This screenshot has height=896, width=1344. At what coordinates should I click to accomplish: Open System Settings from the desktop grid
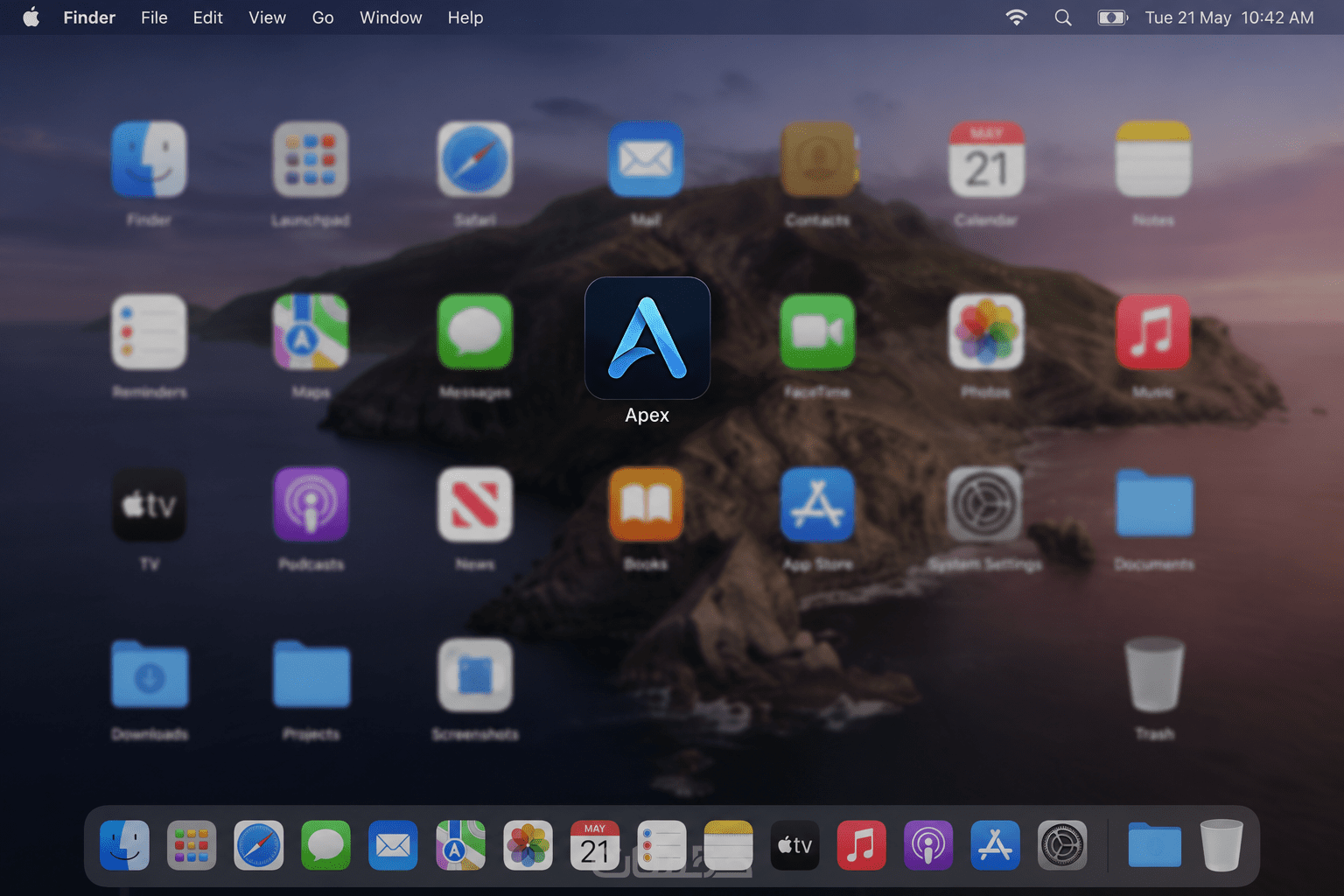[986, 504]
